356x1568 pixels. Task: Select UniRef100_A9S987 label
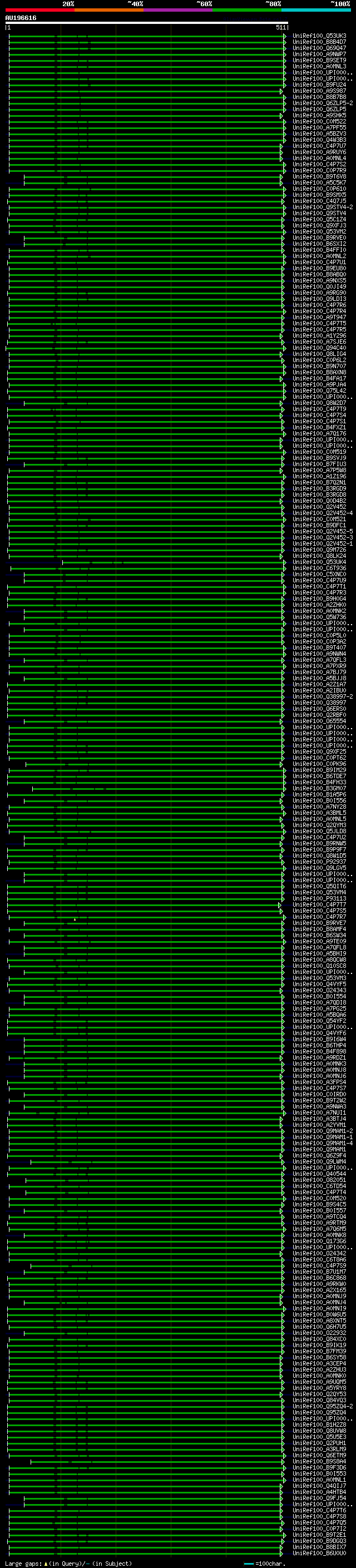[x=319, y=91]
